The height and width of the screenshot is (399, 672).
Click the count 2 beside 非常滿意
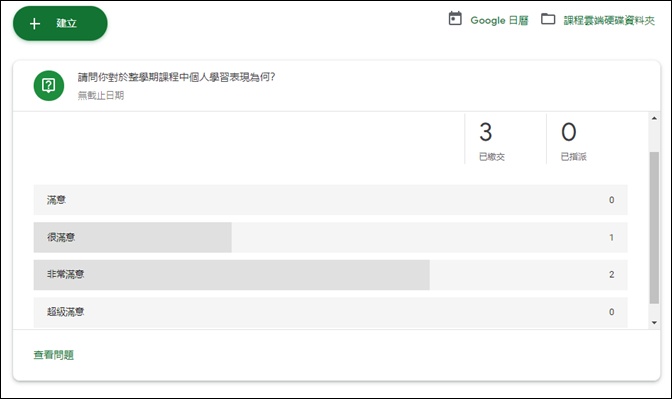612,274
